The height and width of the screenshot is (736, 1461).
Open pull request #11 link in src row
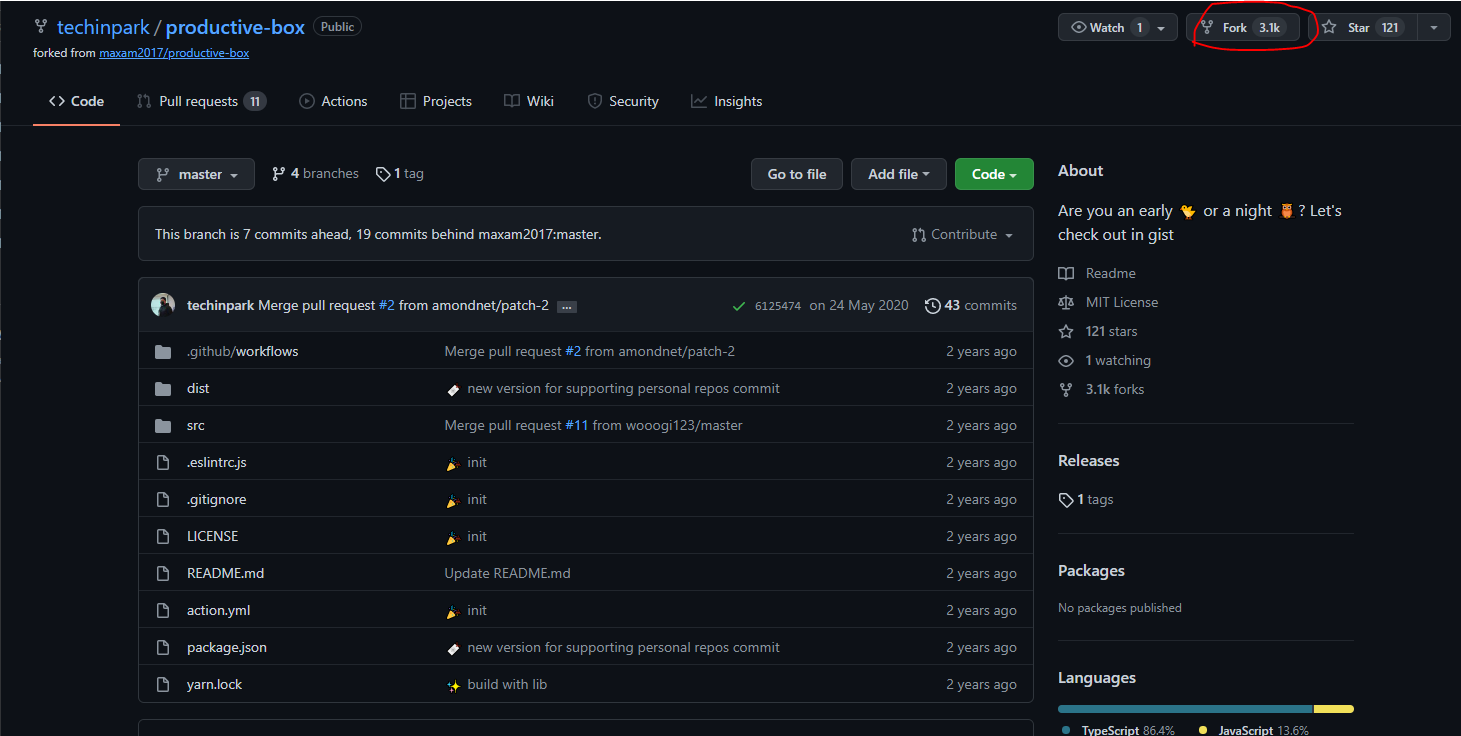click(577, 426)
